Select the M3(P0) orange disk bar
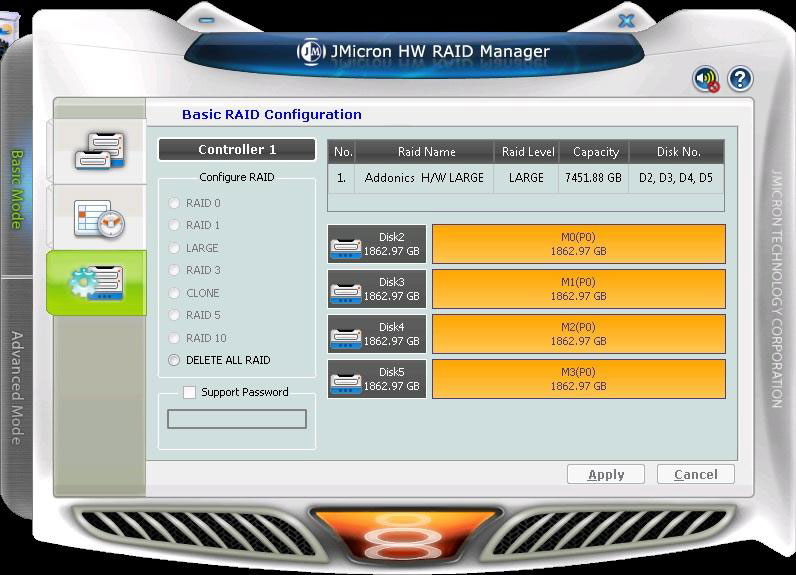The image size is (796, 575). 579,379
